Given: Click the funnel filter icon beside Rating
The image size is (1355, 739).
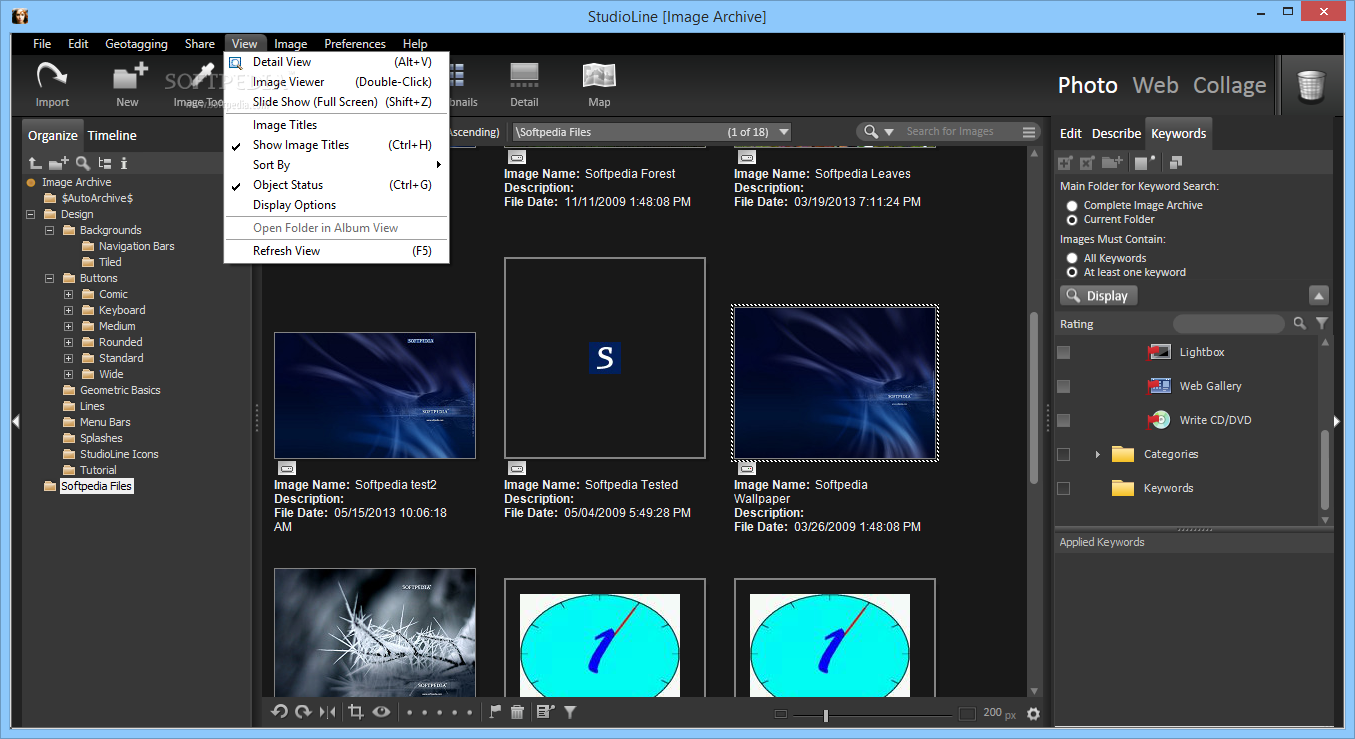Looking at the screenshot, I should click(x=1322, y=324).
